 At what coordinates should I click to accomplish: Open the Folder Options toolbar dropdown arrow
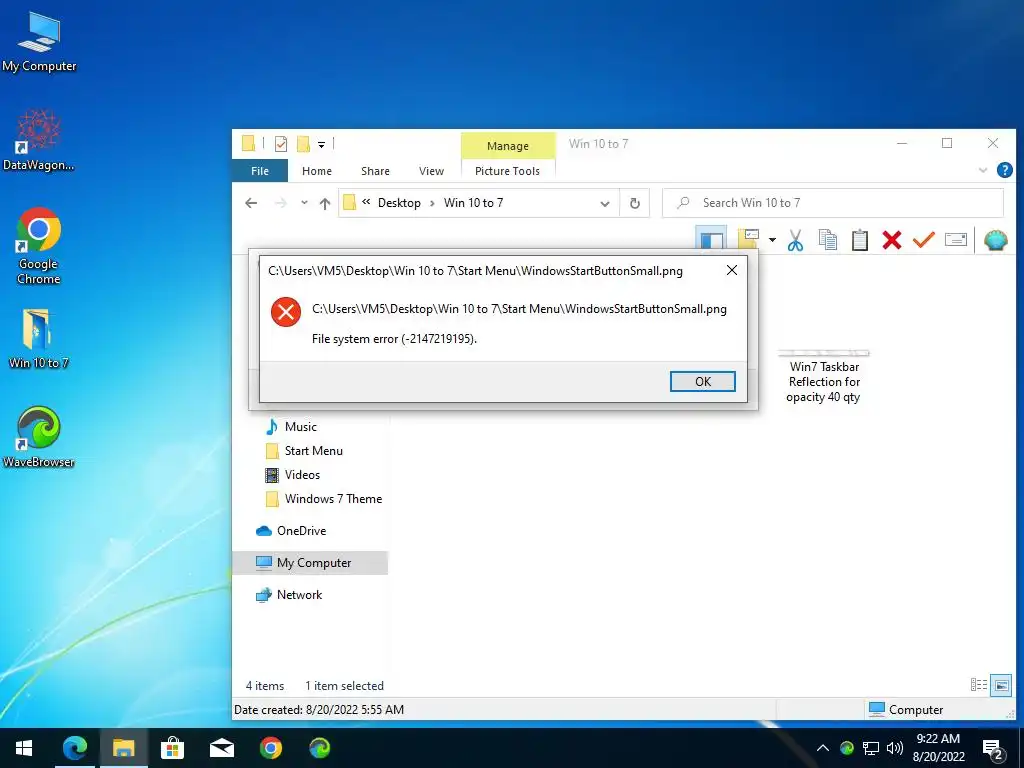pyautogui.click(x=772, y=240)
